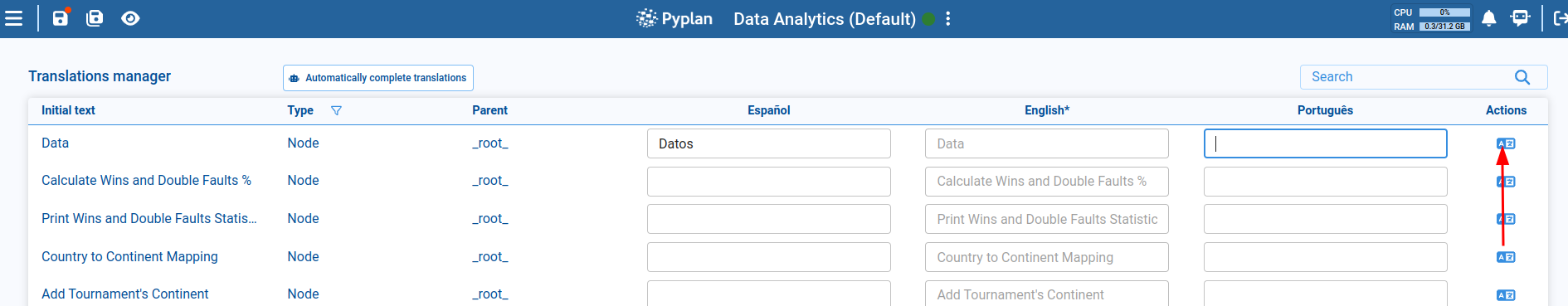Open the three-dot options menu beside Data Analytics
This screenshot has height=306, width=1568.
[948, 18]
